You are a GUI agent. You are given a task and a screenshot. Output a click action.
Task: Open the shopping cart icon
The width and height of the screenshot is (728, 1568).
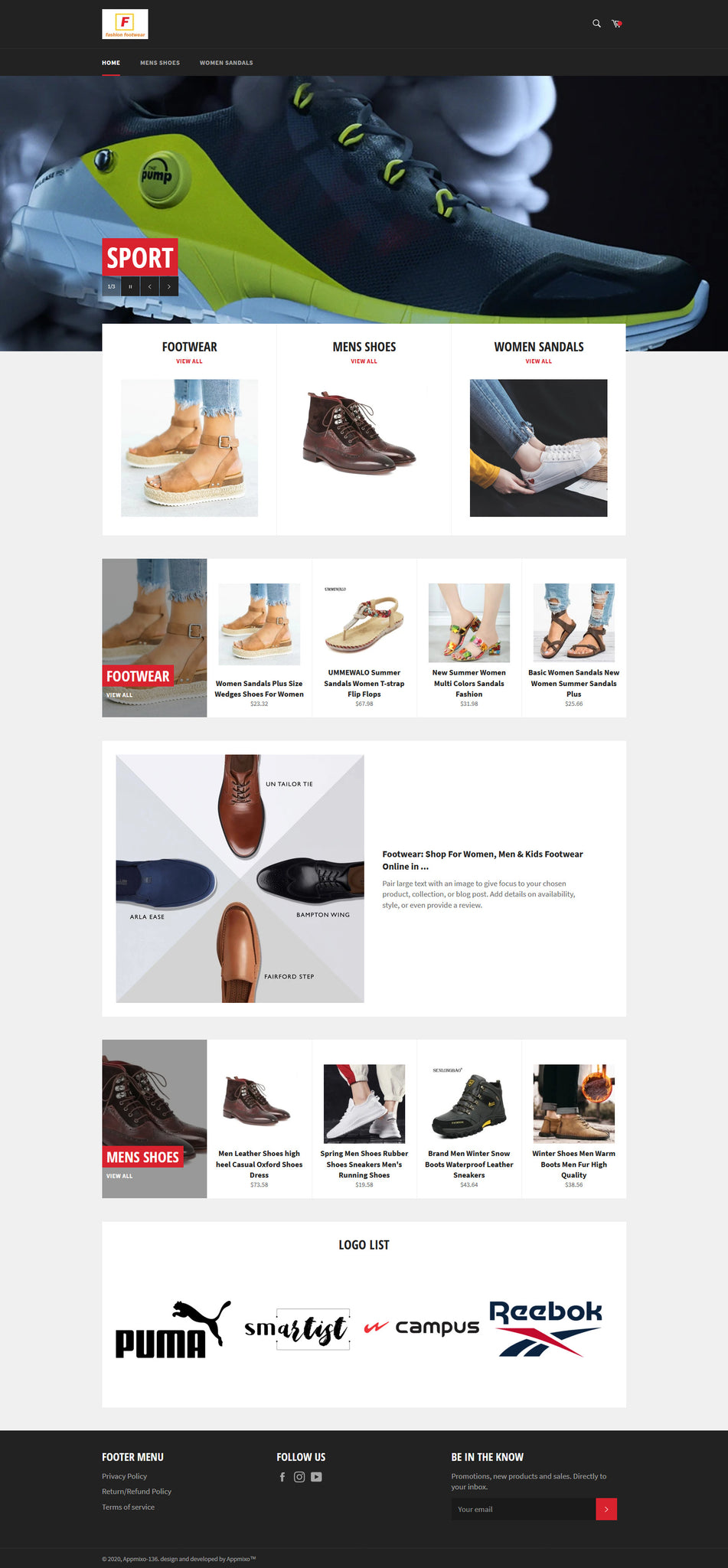click(616, 24)
